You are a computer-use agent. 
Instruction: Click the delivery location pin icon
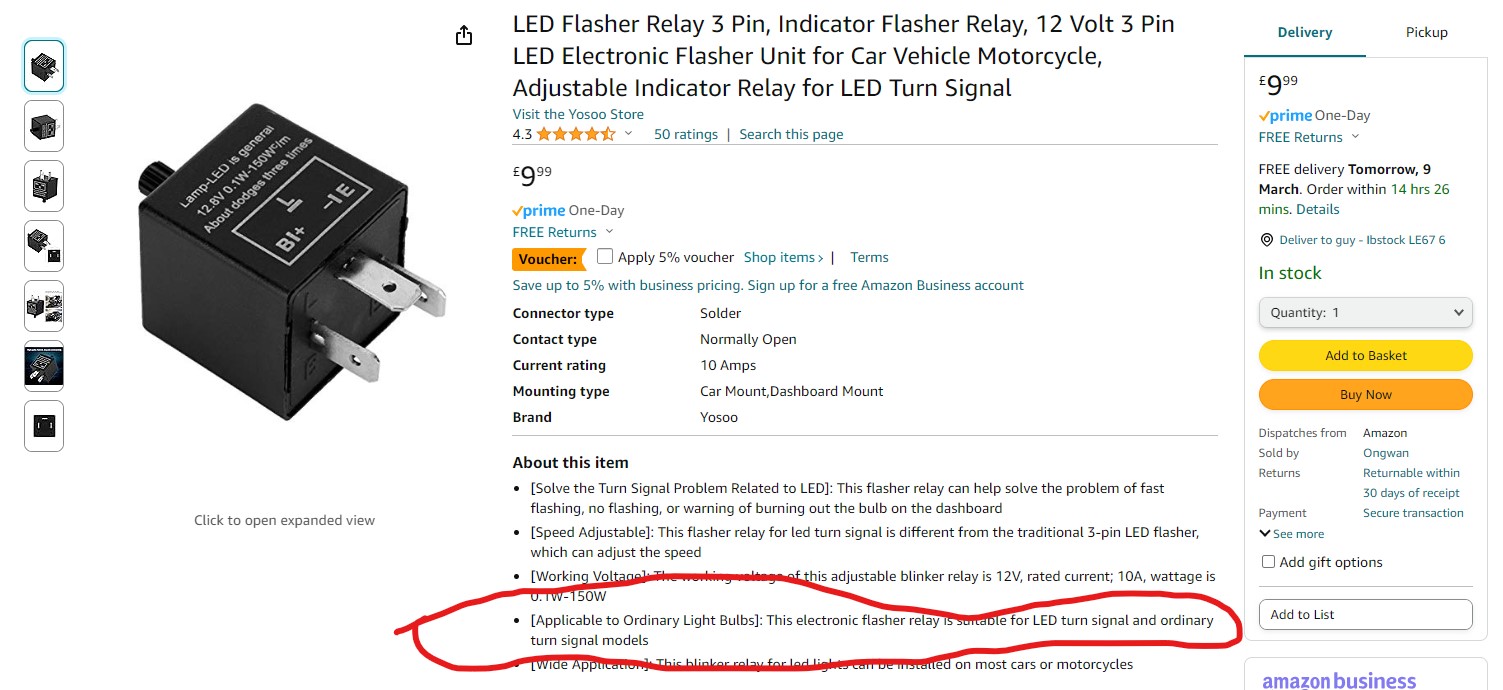1266,240
